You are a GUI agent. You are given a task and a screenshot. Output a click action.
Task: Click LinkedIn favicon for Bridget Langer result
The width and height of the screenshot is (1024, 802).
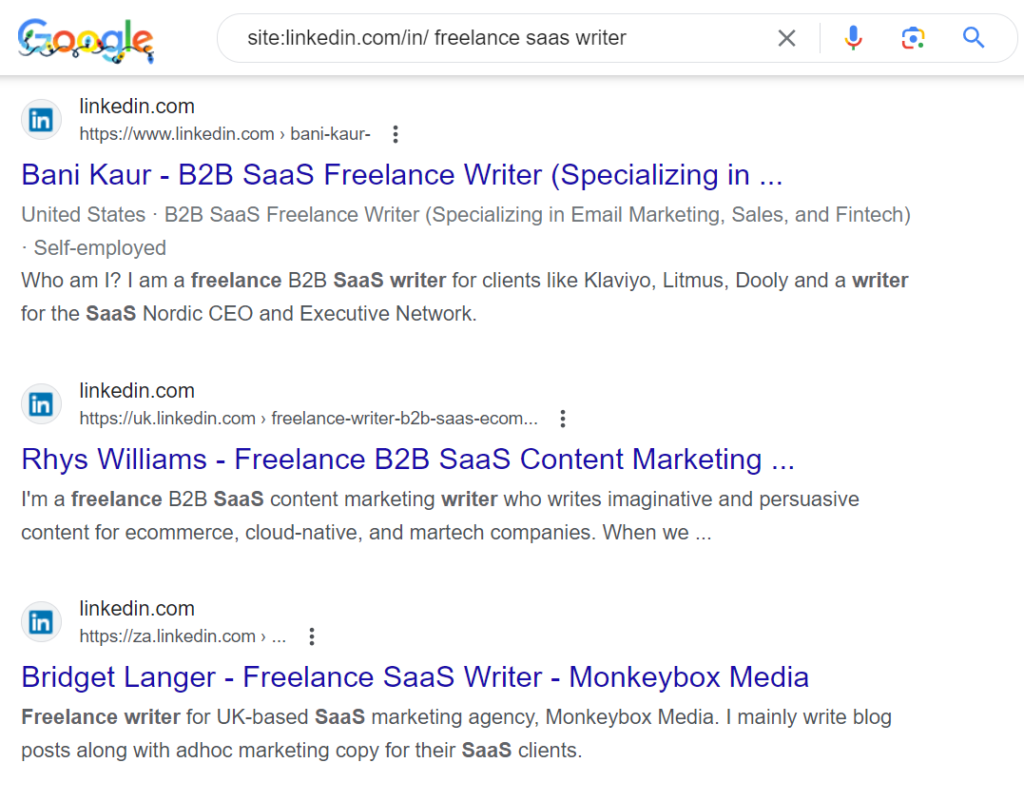point(41,622)
